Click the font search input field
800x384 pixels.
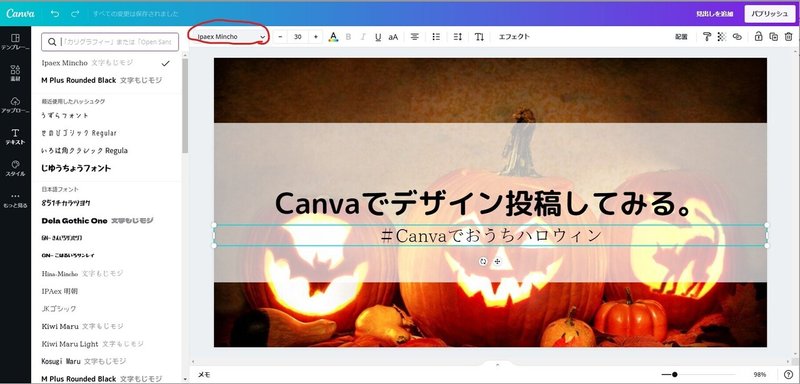(x=110, y=42)
